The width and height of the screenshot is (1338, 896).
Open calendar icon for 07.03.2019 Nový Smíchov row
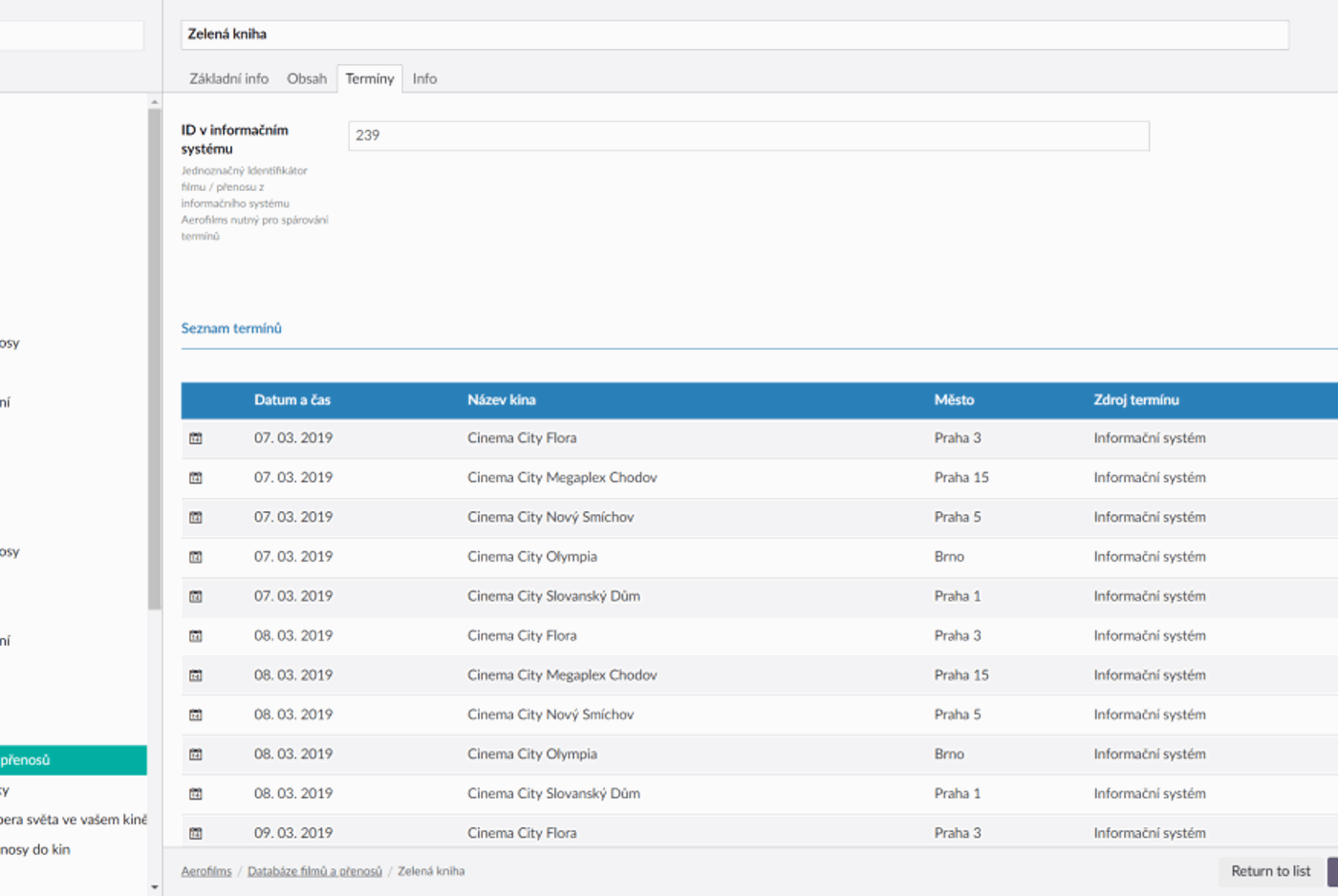point(196,518)
